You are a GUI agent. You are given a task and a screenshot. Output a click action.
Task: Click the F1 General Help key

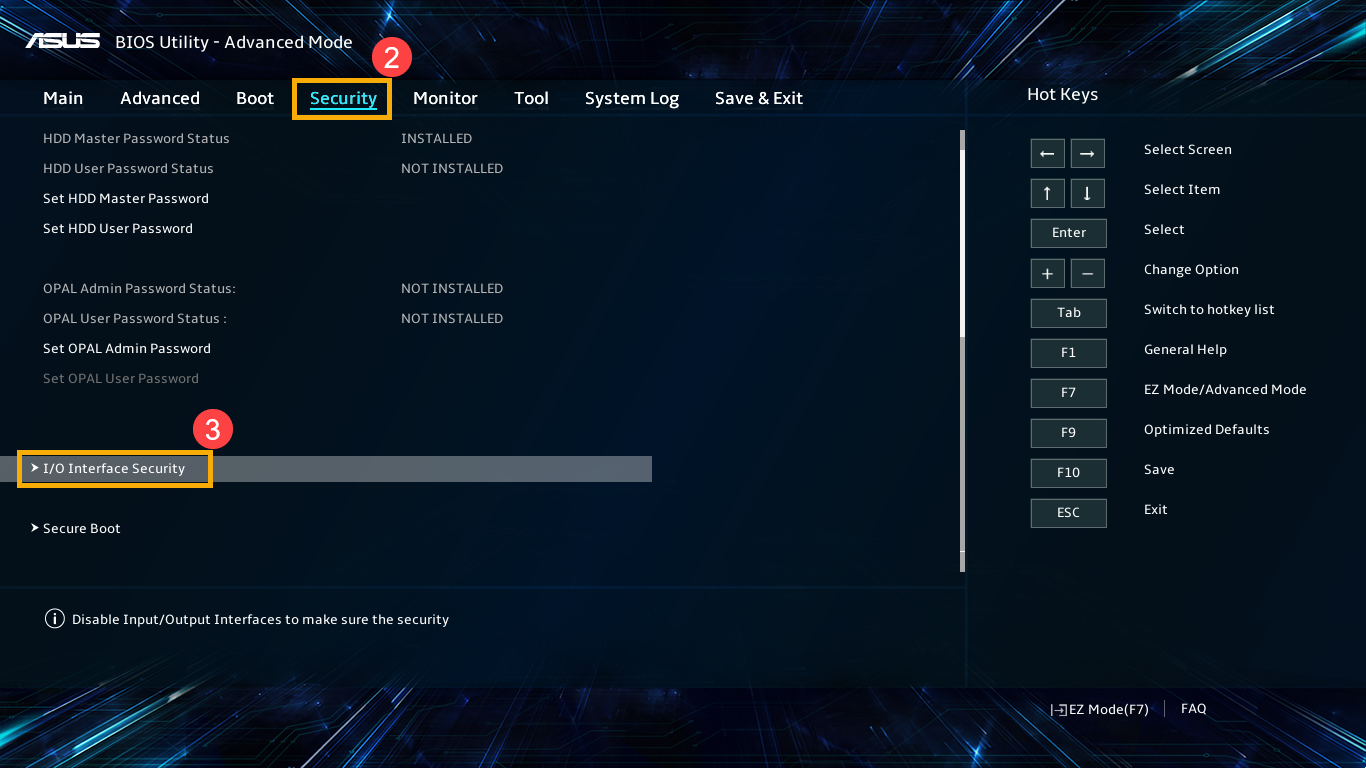tap(1069, 353)
